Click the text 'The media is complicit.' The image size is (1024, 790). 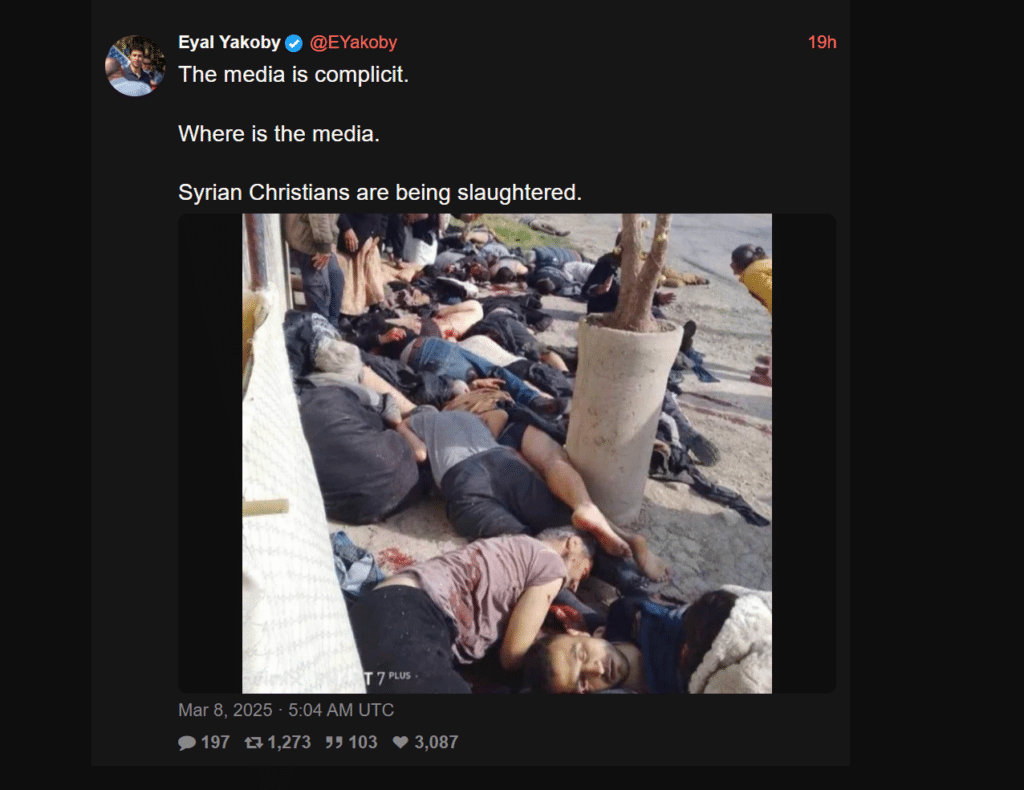point(293,74)
